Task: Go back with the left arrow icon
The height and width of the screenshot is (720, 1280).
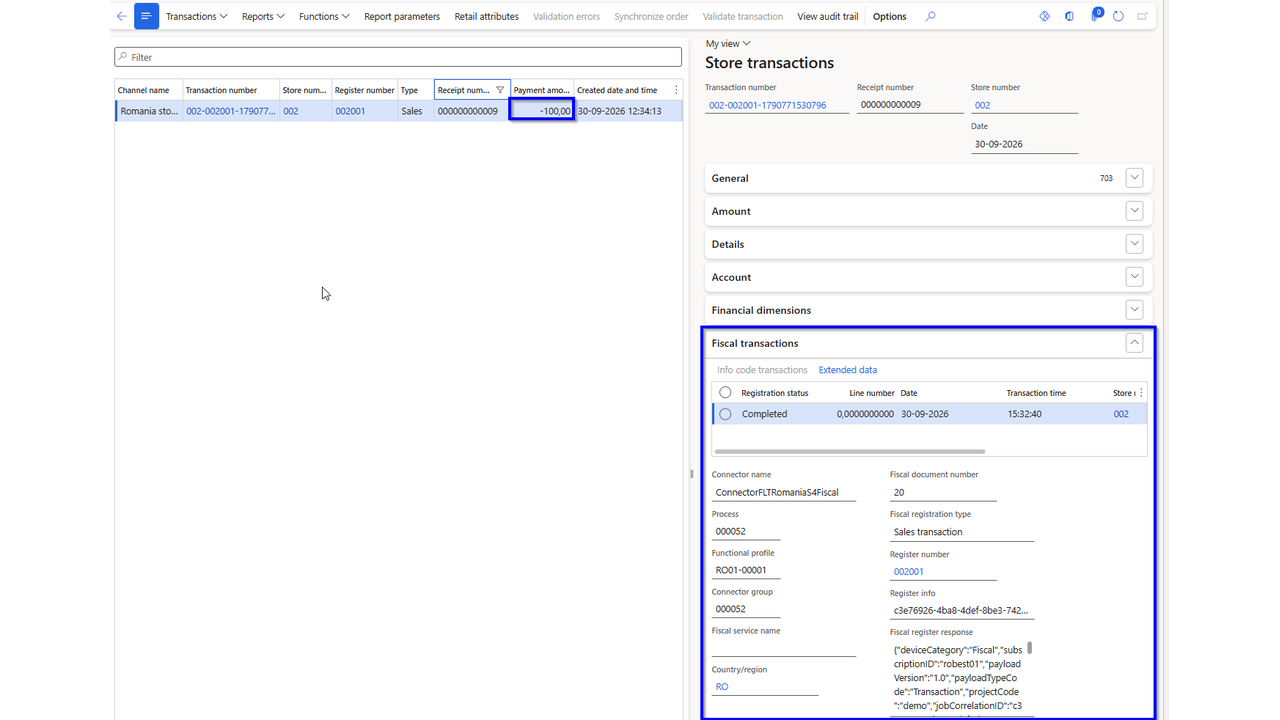Action: pos(122,16)
